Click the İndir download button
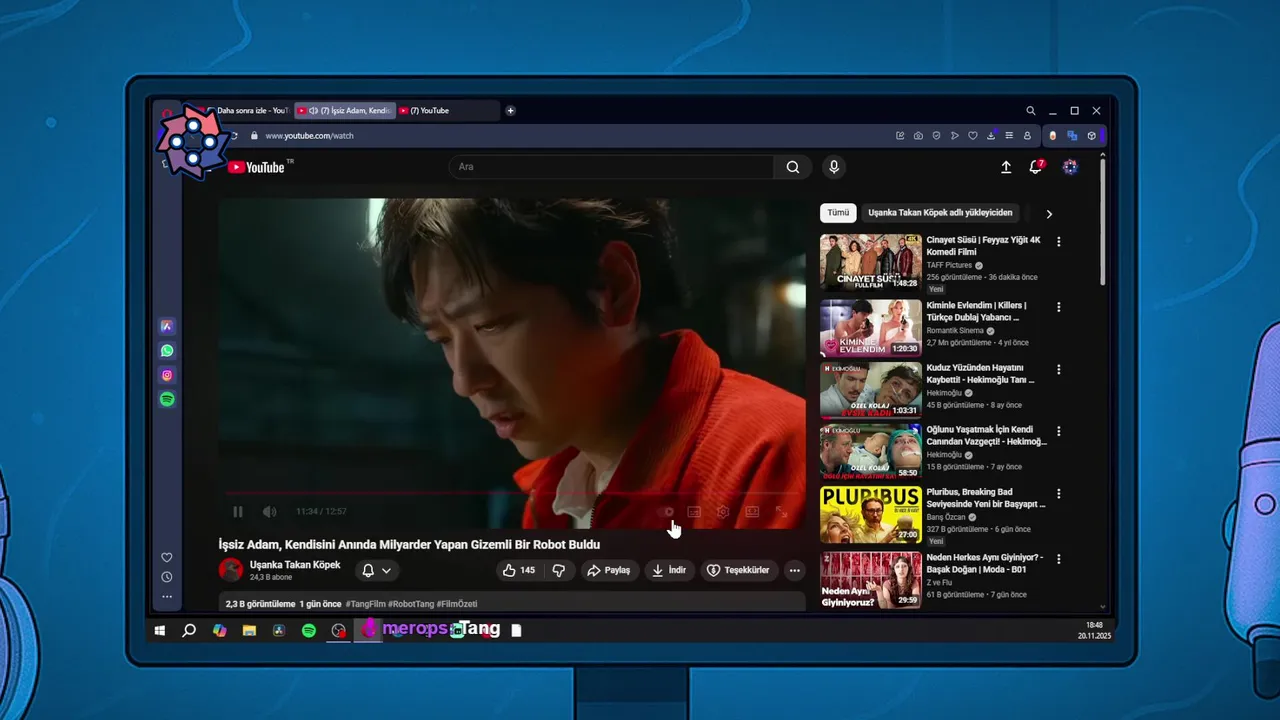Viewport: 1280px width, 720px height. click(669, 570)
